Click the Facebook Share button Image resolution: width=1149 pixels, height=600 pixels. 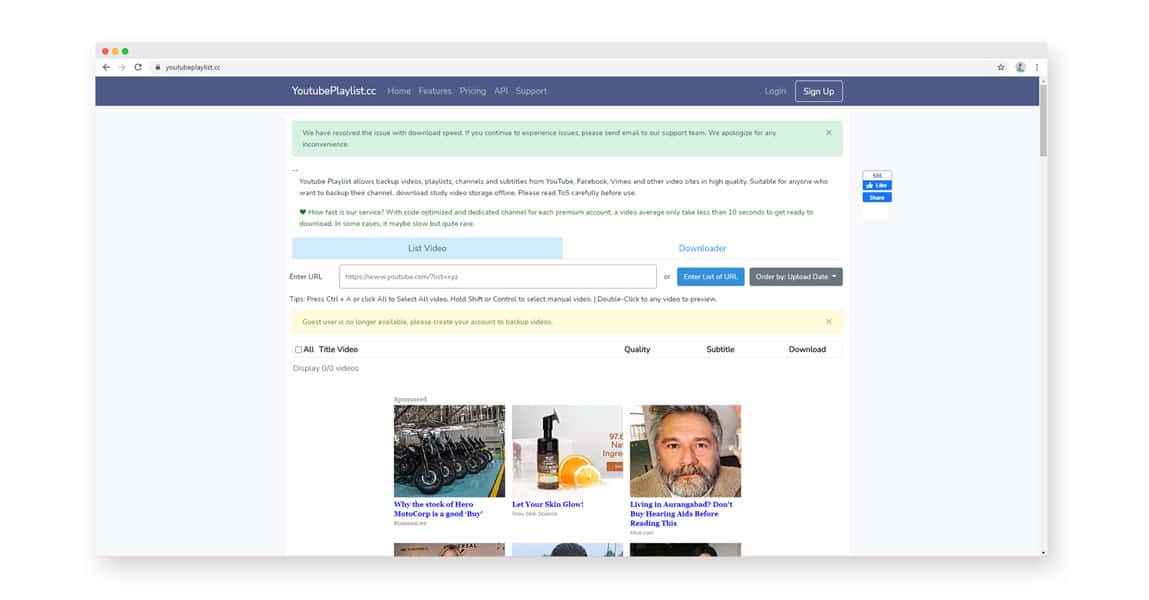[876, 198]
